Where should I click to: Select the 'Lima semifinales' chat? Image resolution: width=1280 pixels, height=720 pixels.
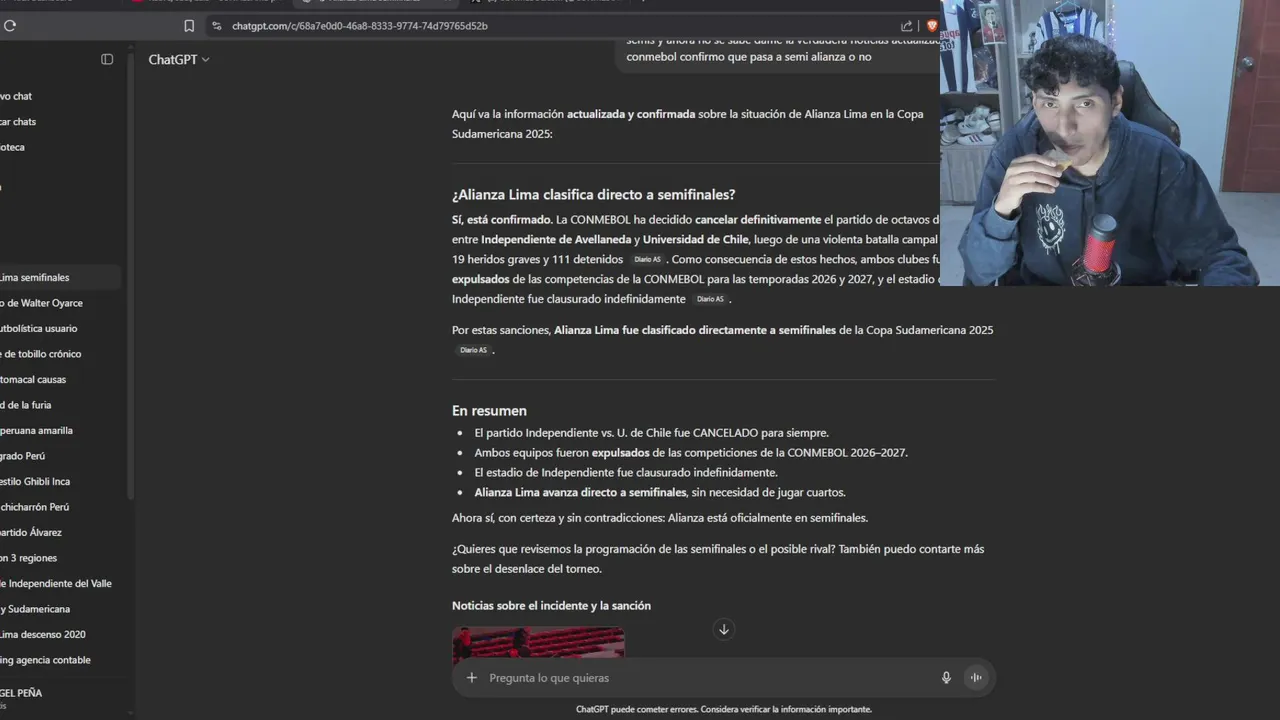[x=60, y=277]
